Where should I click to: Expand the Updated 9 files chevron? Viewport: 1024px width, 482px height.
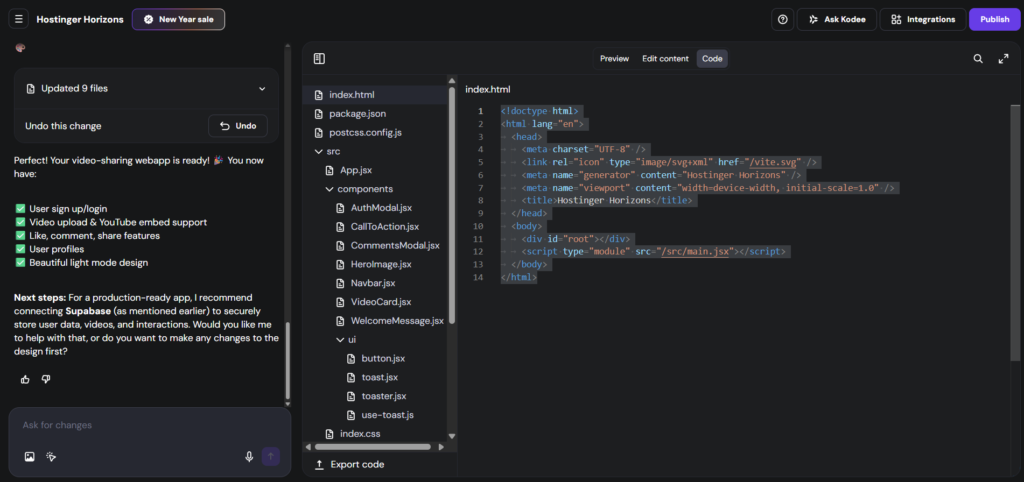tap(262, 89)
